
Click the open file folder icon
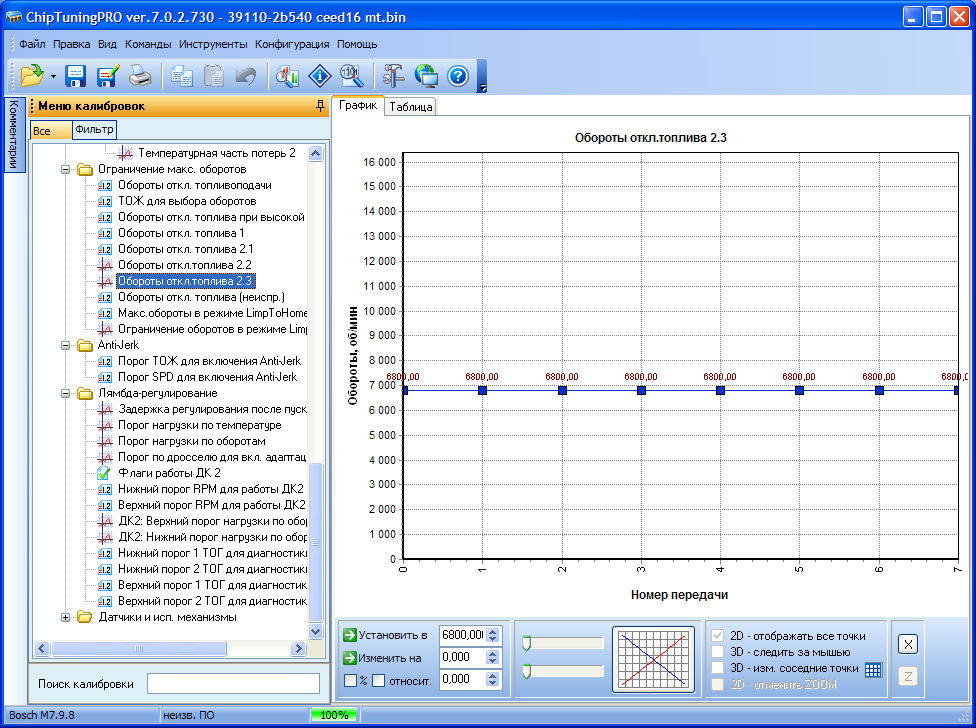coord(30,75)
